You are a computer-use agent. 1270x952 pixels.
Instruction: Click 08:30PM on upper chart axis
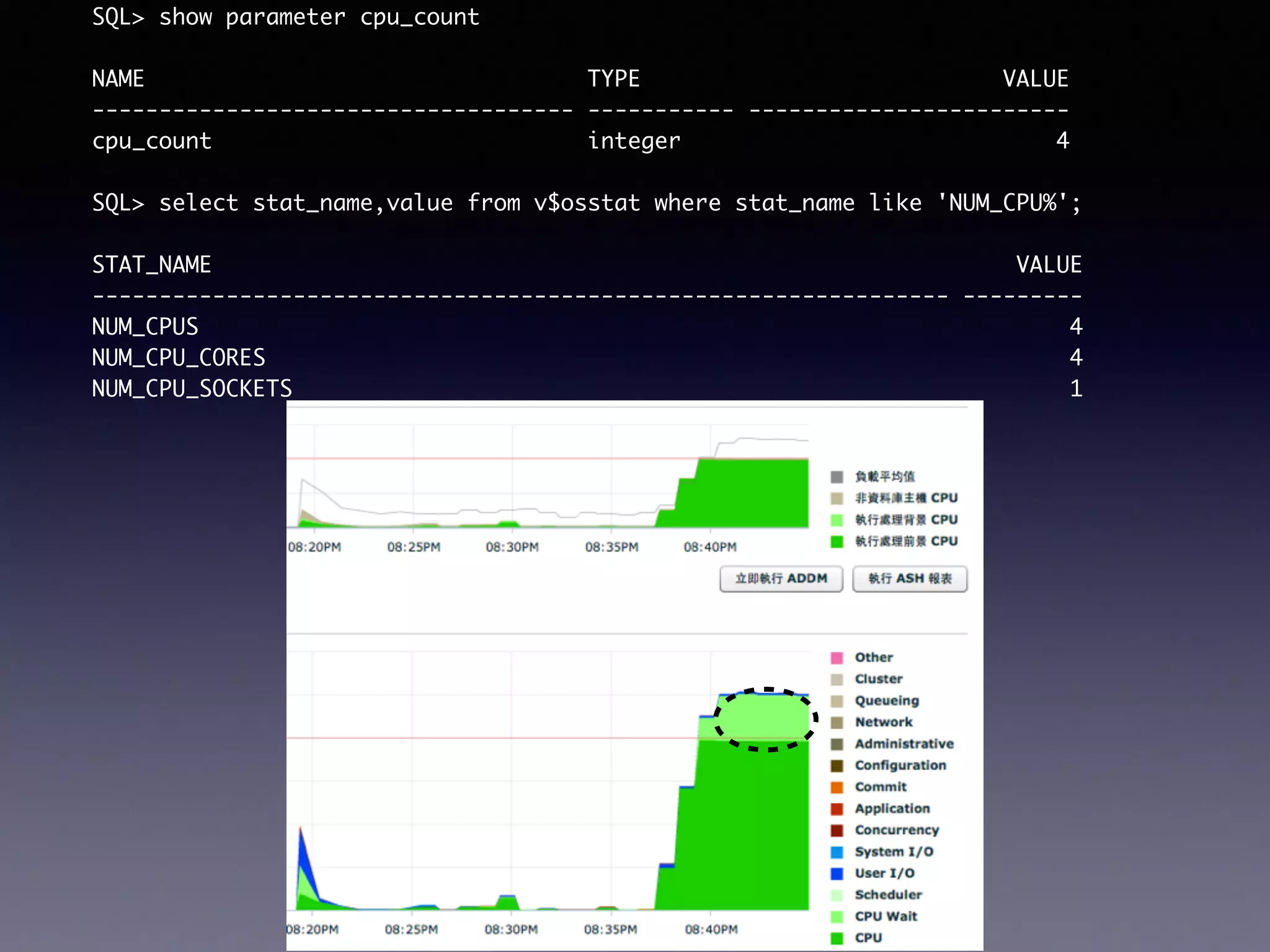tap(512, 547)
